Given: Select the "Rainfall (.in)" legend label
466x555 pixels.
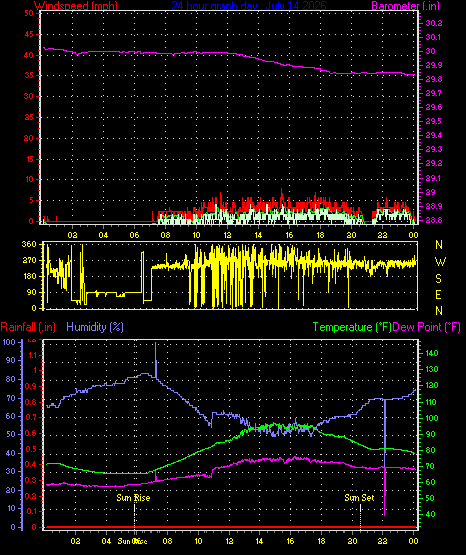Looking at the screenshot, I should click(x=28, y=327).
